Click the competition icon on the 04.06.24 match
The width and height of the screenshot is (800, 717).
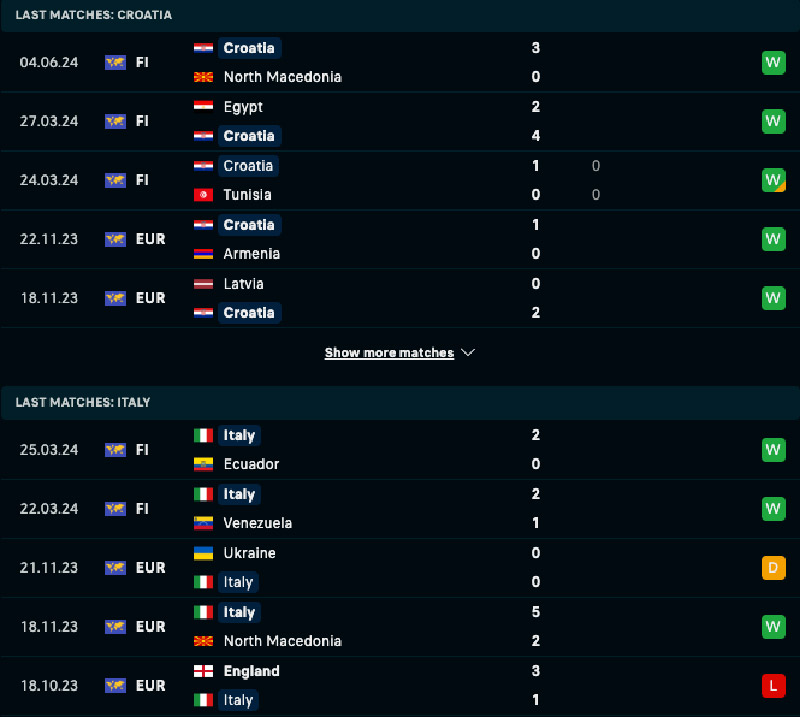(x=115, y=62)
